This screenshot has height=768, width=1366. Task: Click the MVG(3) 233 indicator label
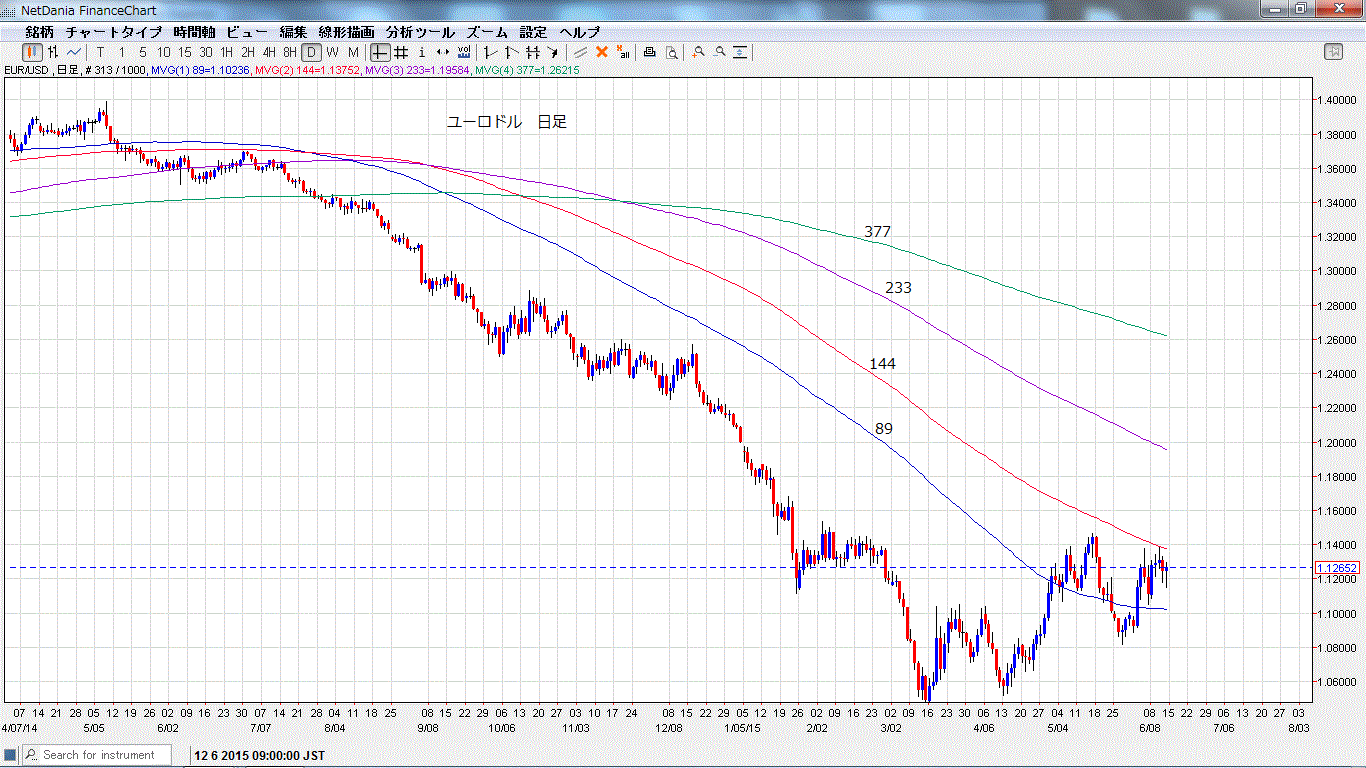417,71
